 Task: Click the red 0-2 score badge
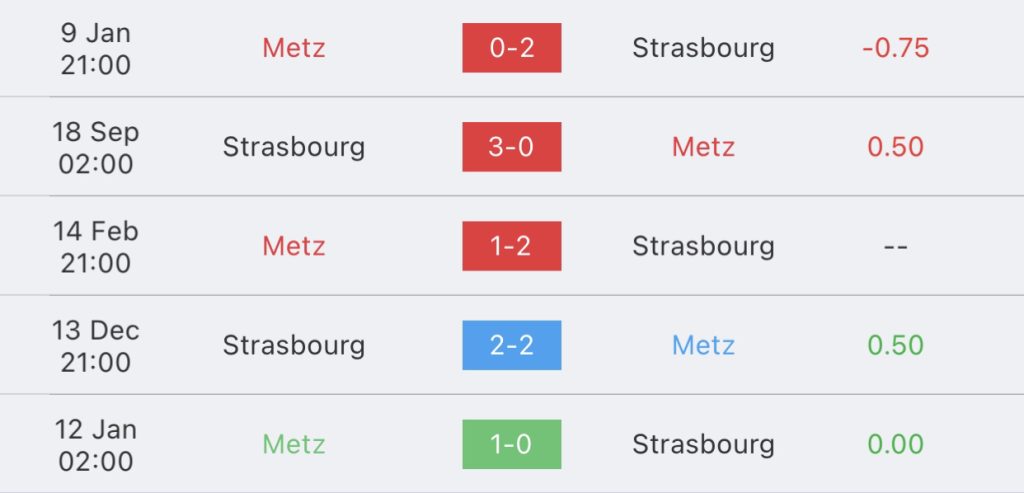click(511, 48)
